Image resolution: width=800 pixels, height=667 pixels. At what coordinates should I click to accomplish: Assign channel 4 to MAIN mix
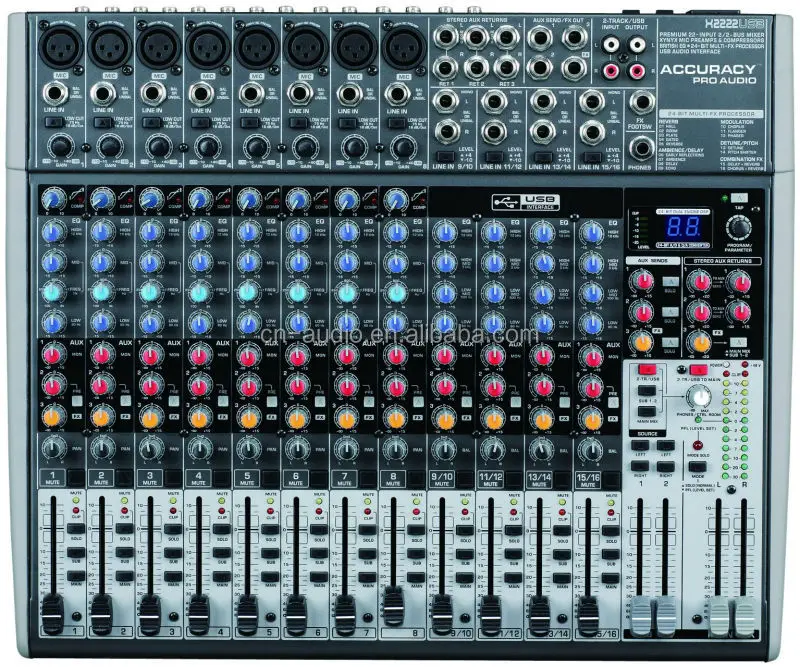[222, 577]
